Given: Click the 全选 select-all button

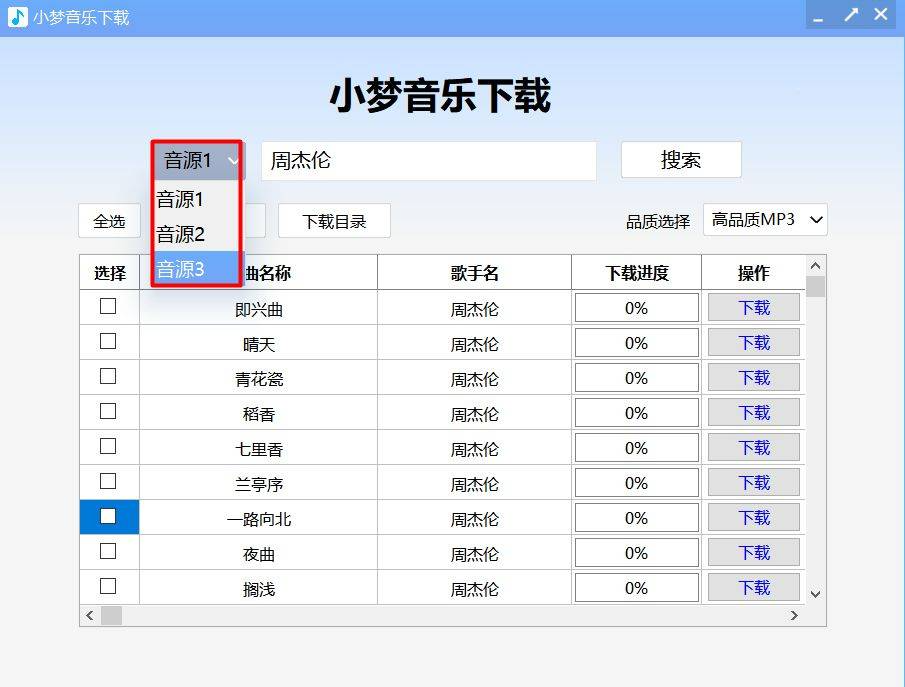Looking at the screenshot, I should 108,221.
